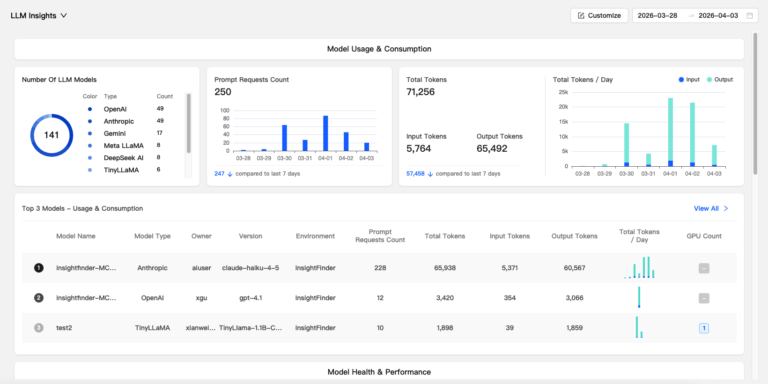Viewport: 768px width, 384px height.
Task: Open sparkline chart for OpenAI gpt-4.1 row
Action: pos(639,297)
